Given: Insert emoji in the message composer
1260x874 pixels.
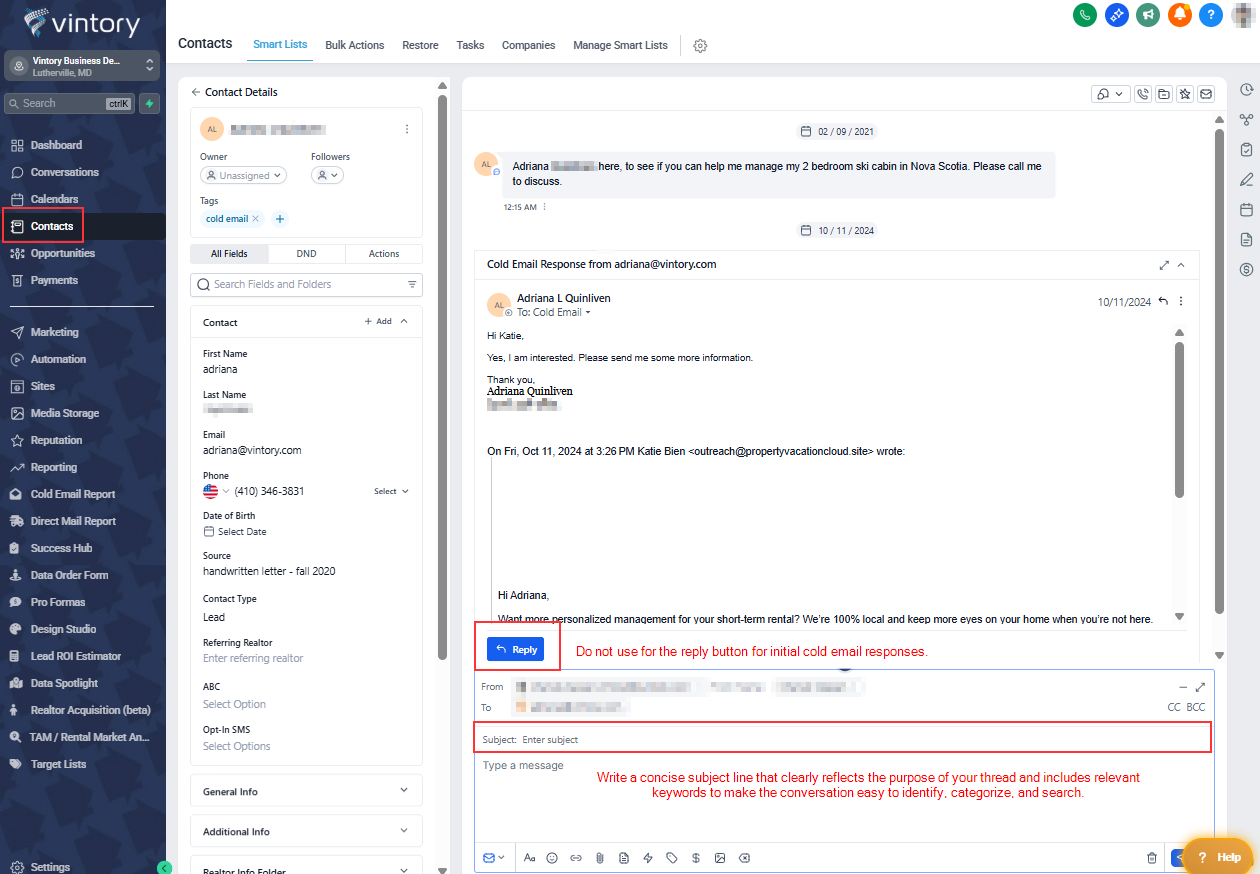Looking at the screenshot, I should coord(552,858).
